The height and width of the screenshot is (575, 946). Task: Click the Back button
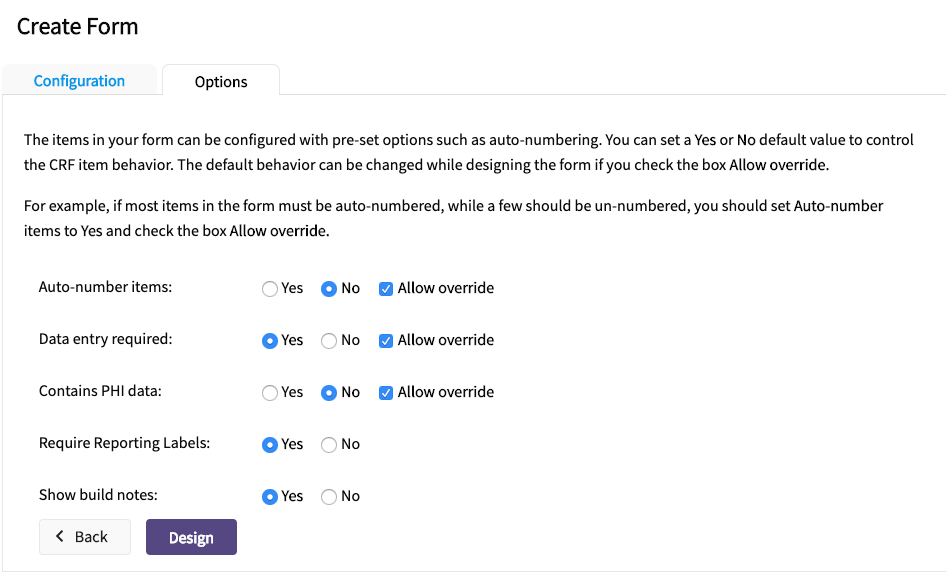[x=85, y=537]
